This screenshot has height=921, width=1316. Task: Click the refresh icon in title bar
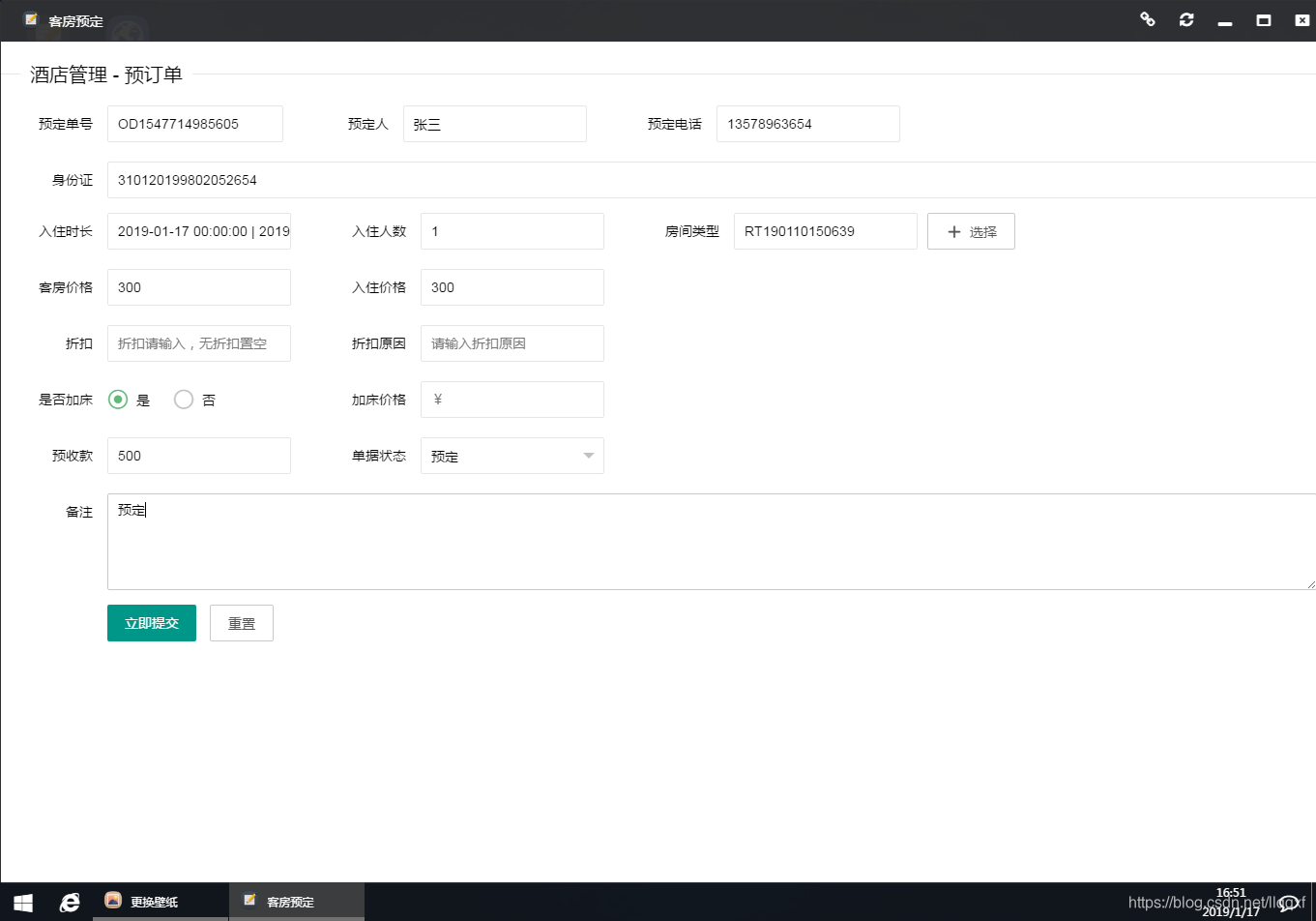tap(1186, 19)
